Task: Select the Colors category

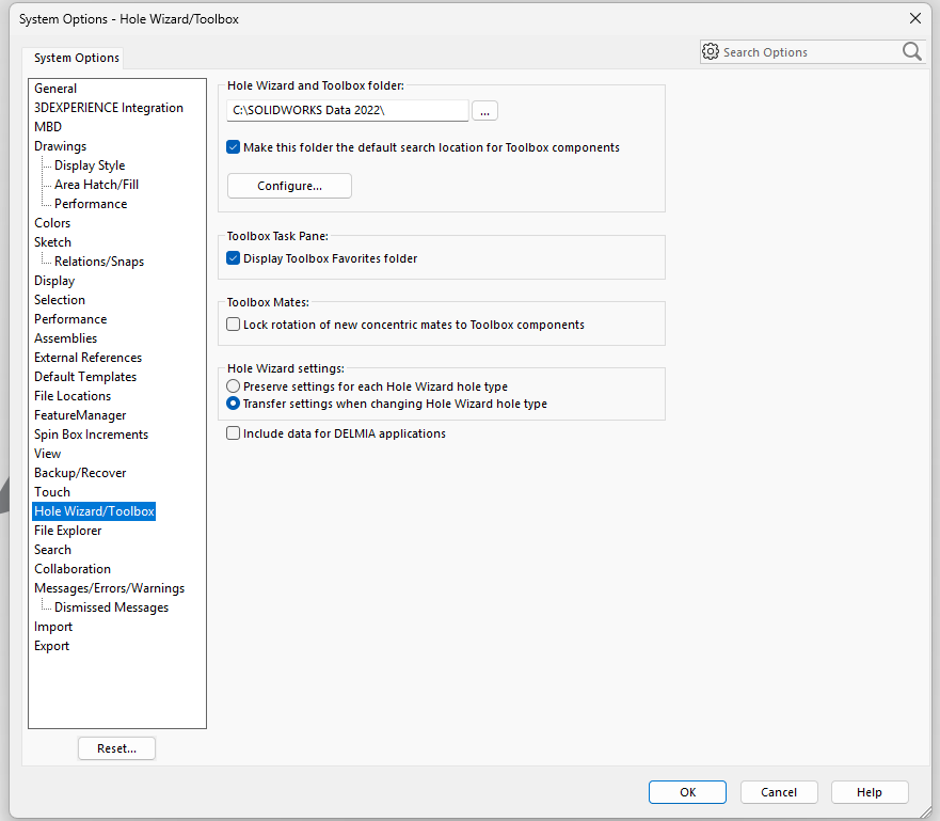Action: tap(52, 223)
